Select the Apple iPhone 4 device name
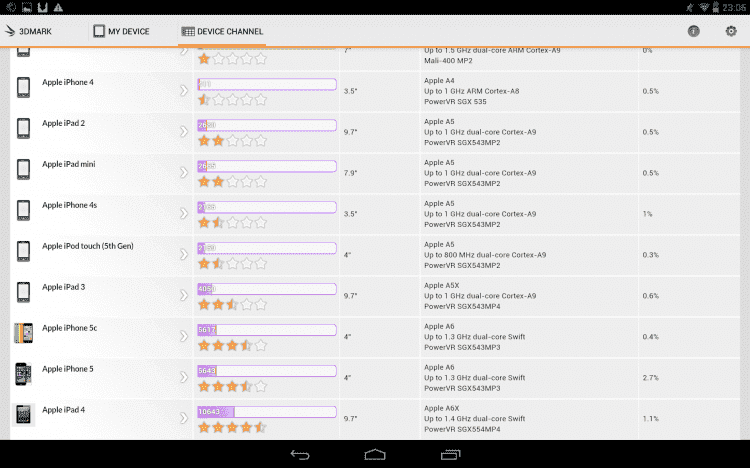The height and width of the screenshot is (468, 750). (x=68, y=82)
